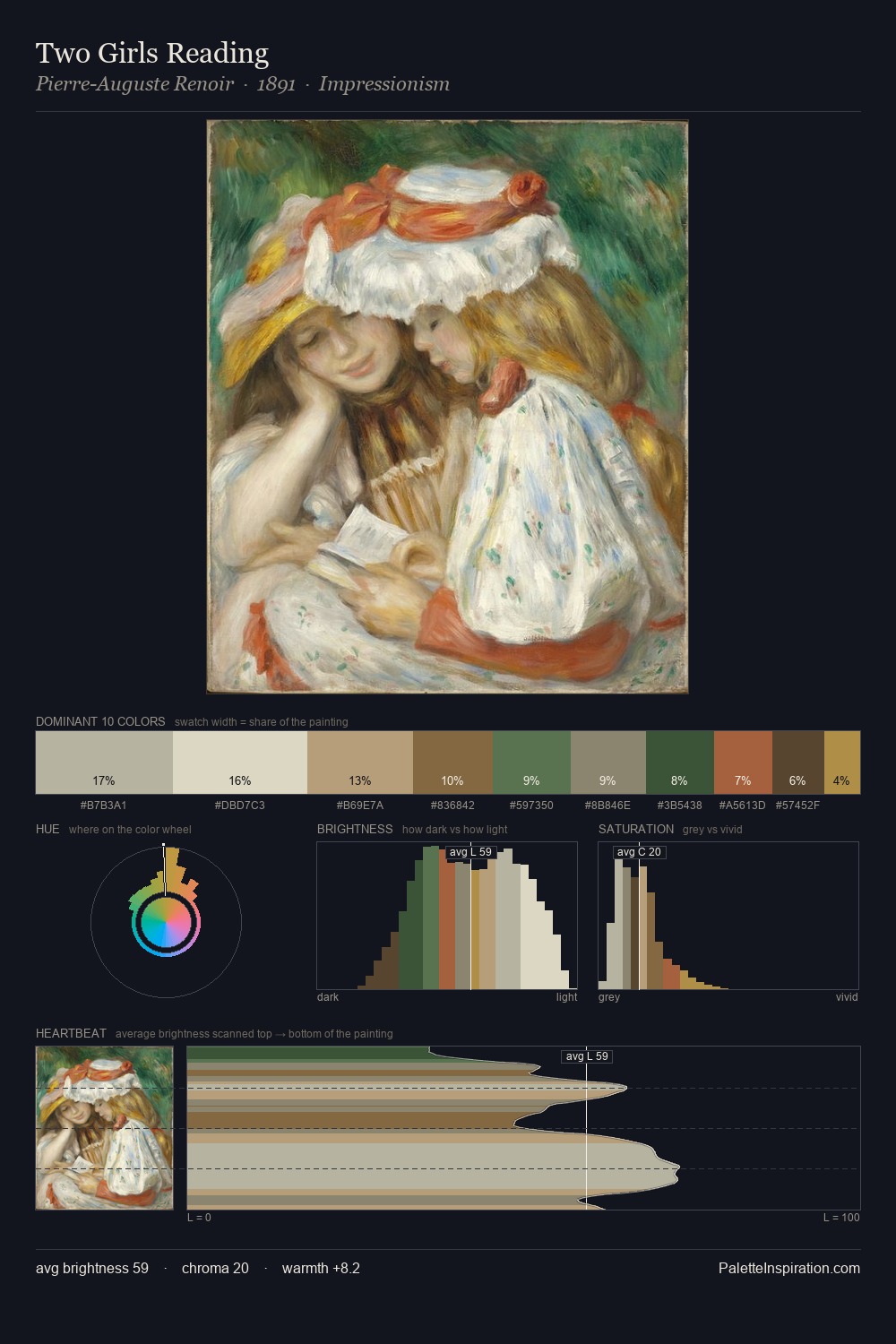Viewport: 896px width, 1344px height.
Task: Click the hex label #8B846E
Action: click(608, 806)
